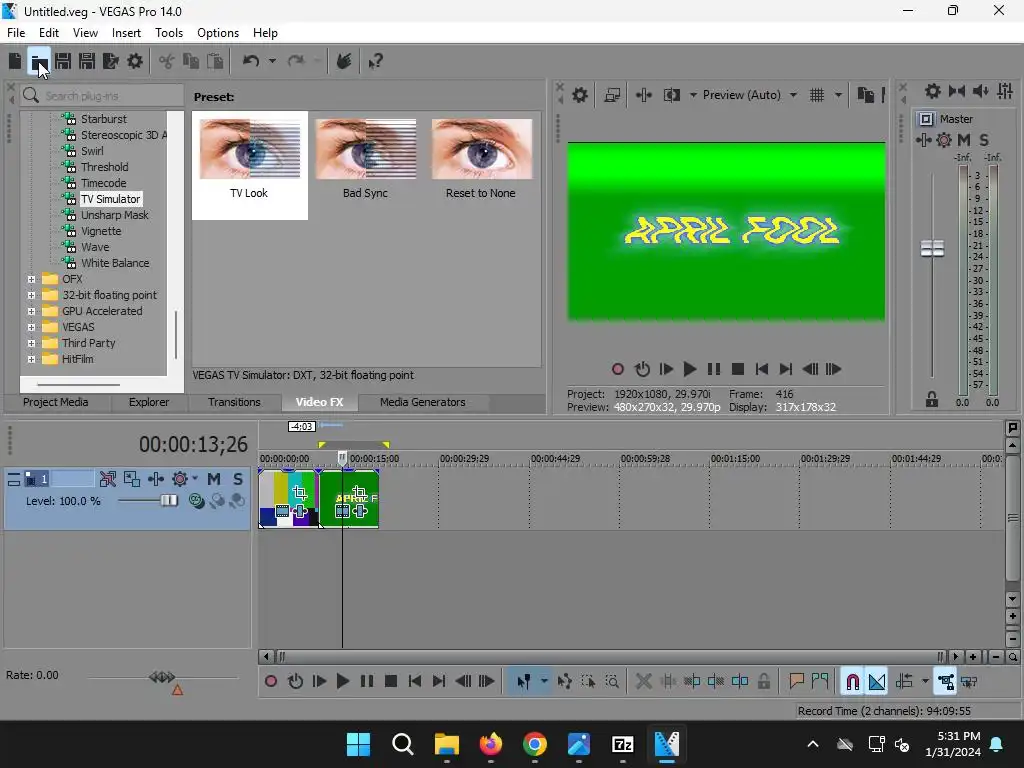
Task: Click the Render As icon
Action: (x=111, y=61)
